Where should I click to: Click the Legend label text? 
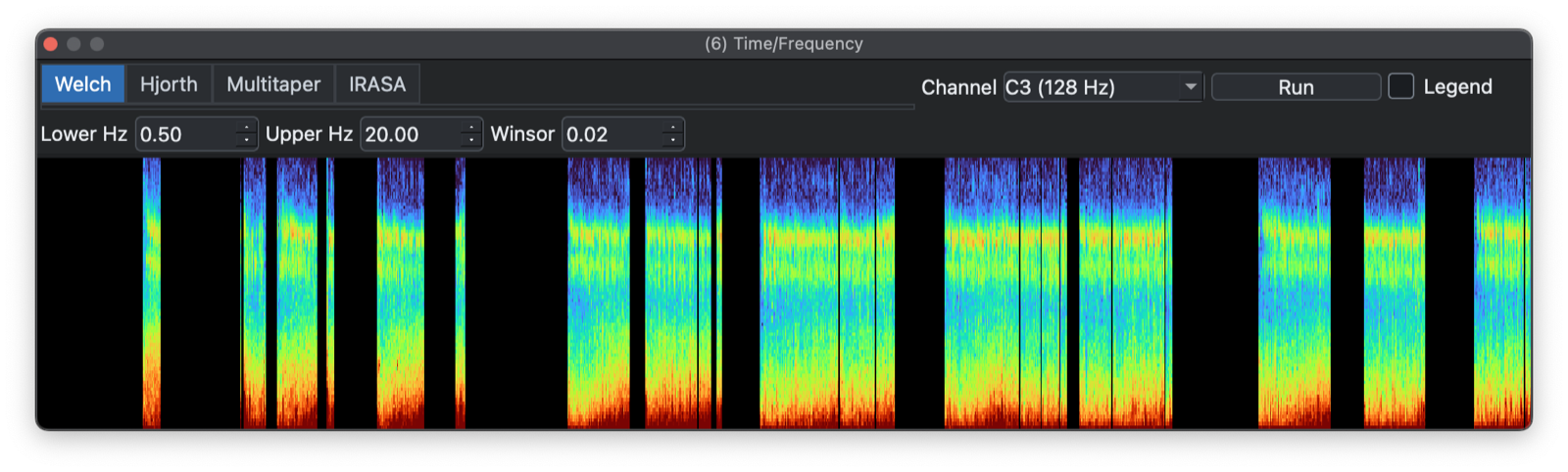coord(1457,87)
